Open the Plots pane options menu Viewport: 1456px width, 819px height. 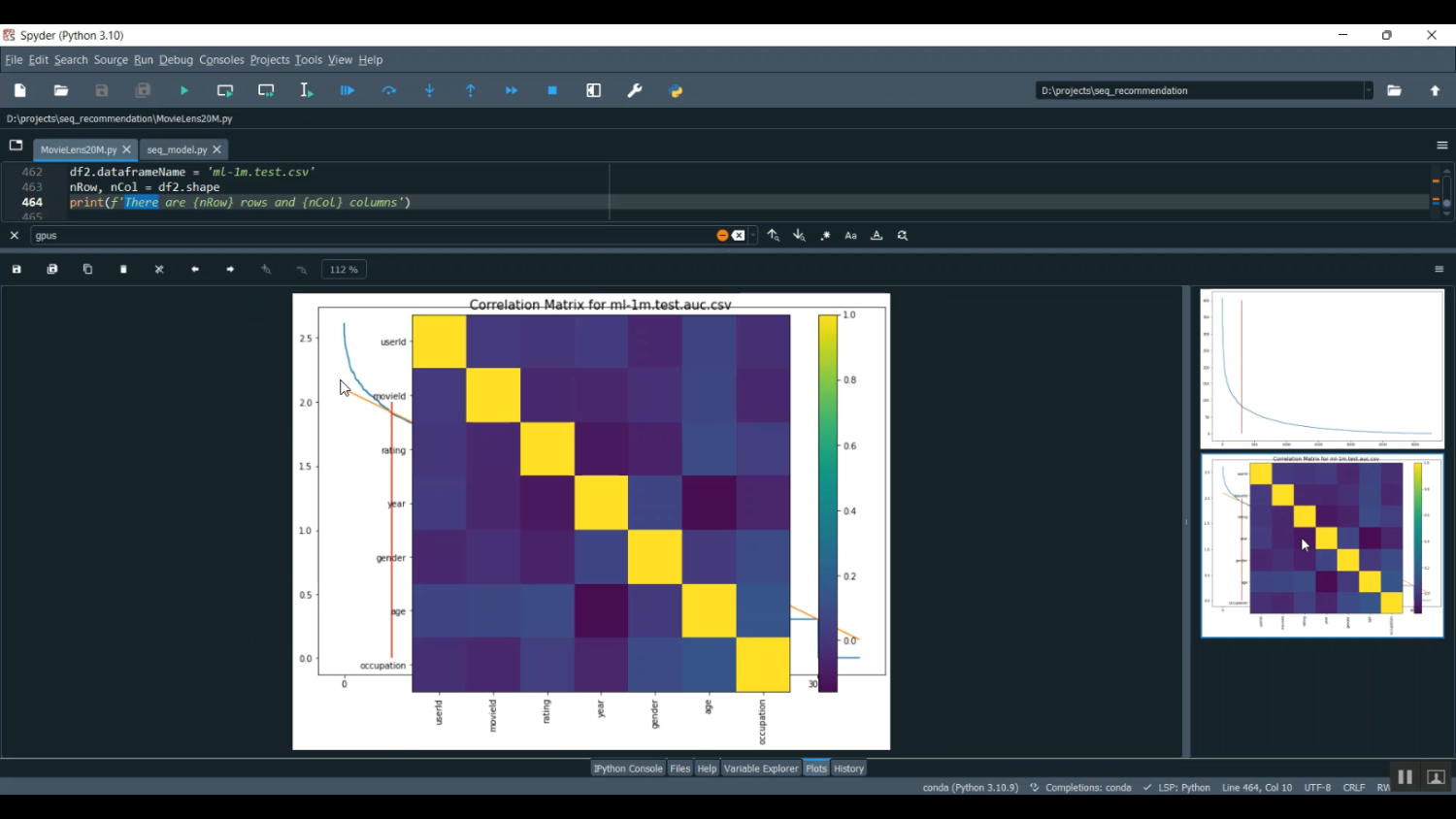(1439, 270)
